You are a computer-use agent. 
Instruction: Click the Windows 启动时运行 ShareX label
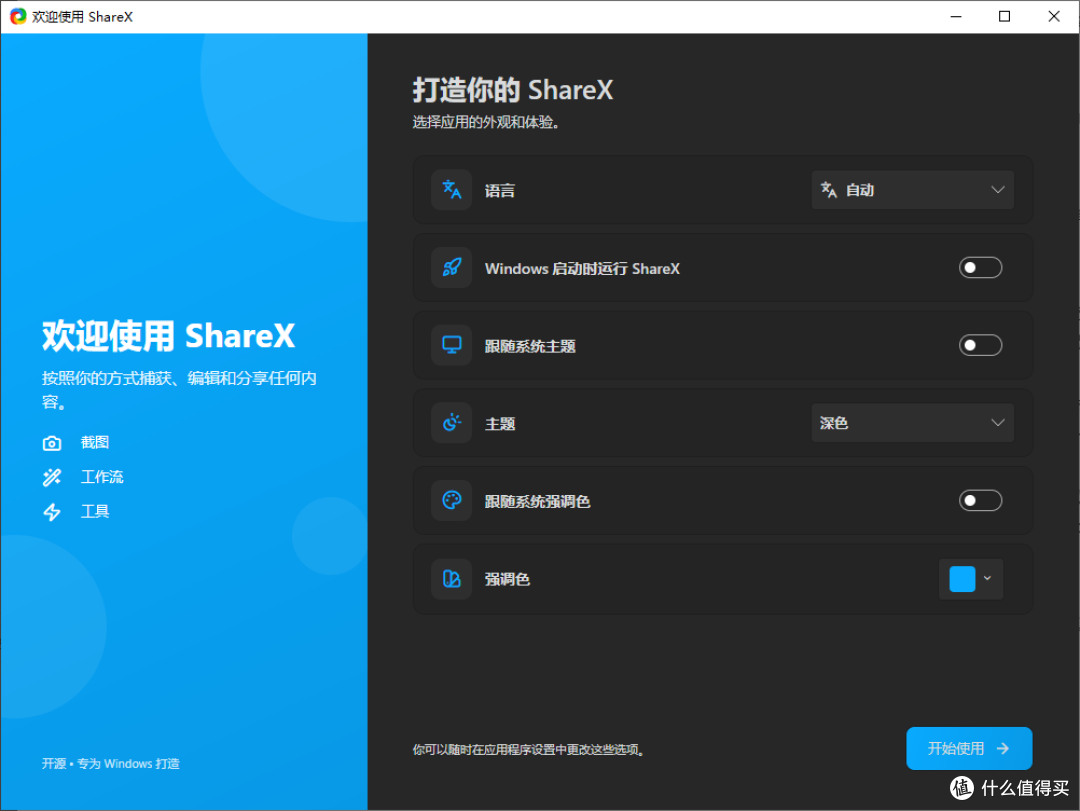tap(582, 269)
